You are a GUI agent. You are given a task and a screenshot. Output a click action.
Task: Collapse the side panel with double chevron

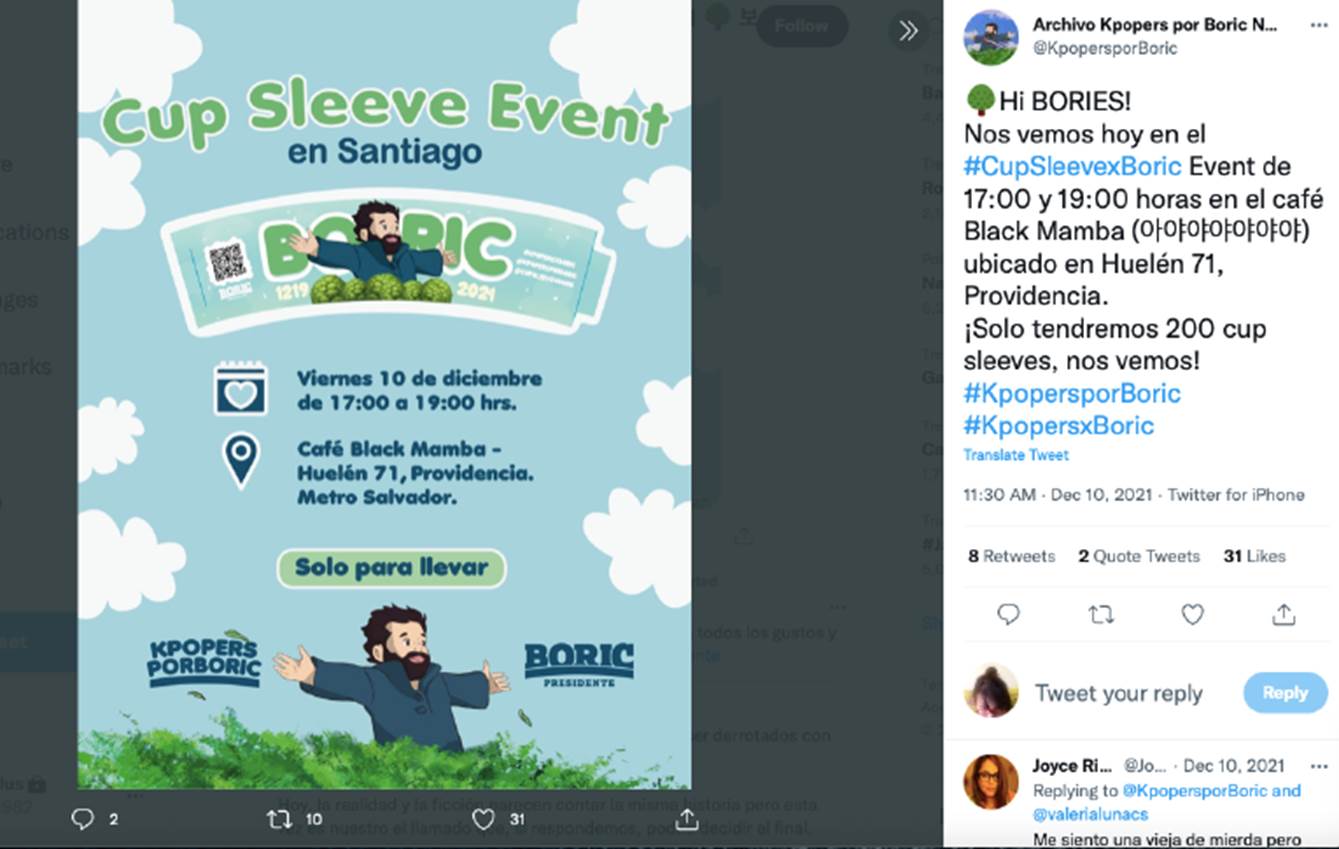tap(908, 31)
